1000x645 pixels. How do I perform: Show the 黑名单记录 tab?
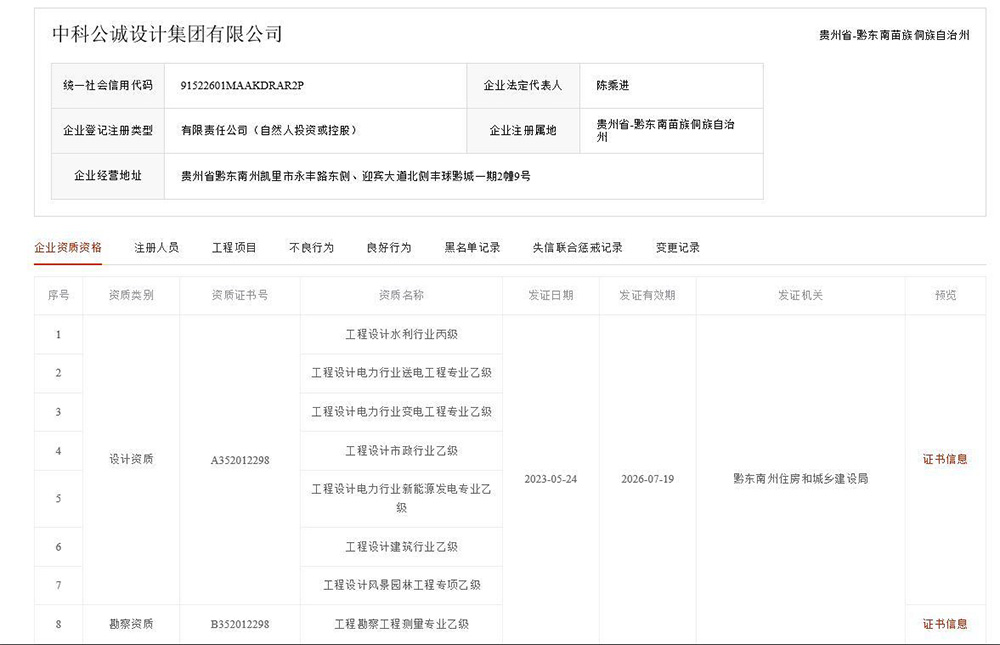pyautogui.click(x=472, y=247)
